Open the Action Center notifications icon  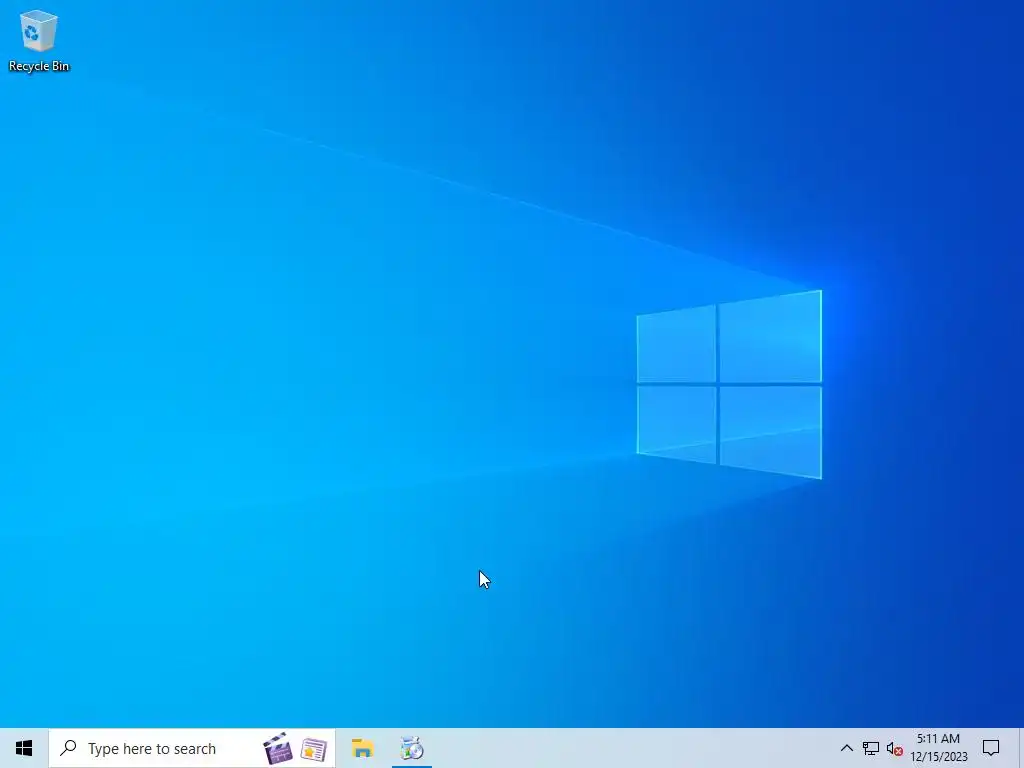pyautogui.click(x=991, y=748)
